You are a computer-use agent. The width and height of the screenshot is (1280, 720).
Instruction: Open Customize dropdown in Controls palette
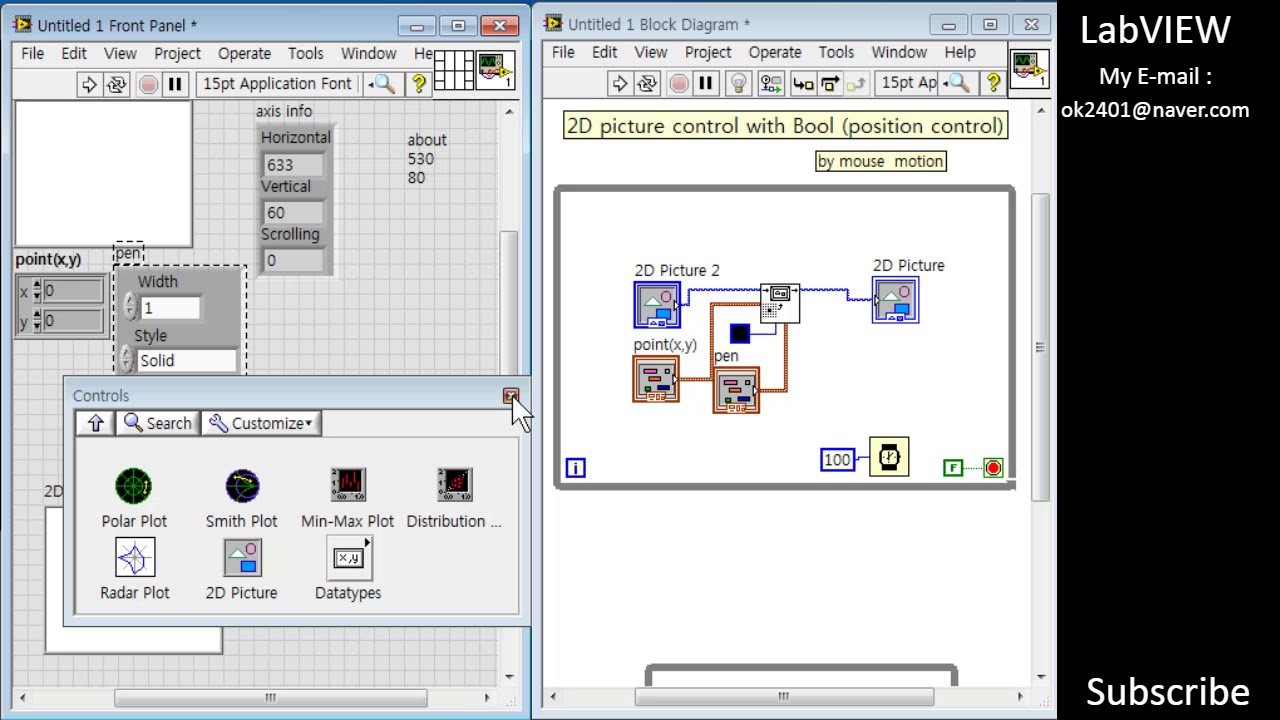(x=260, y=423)
